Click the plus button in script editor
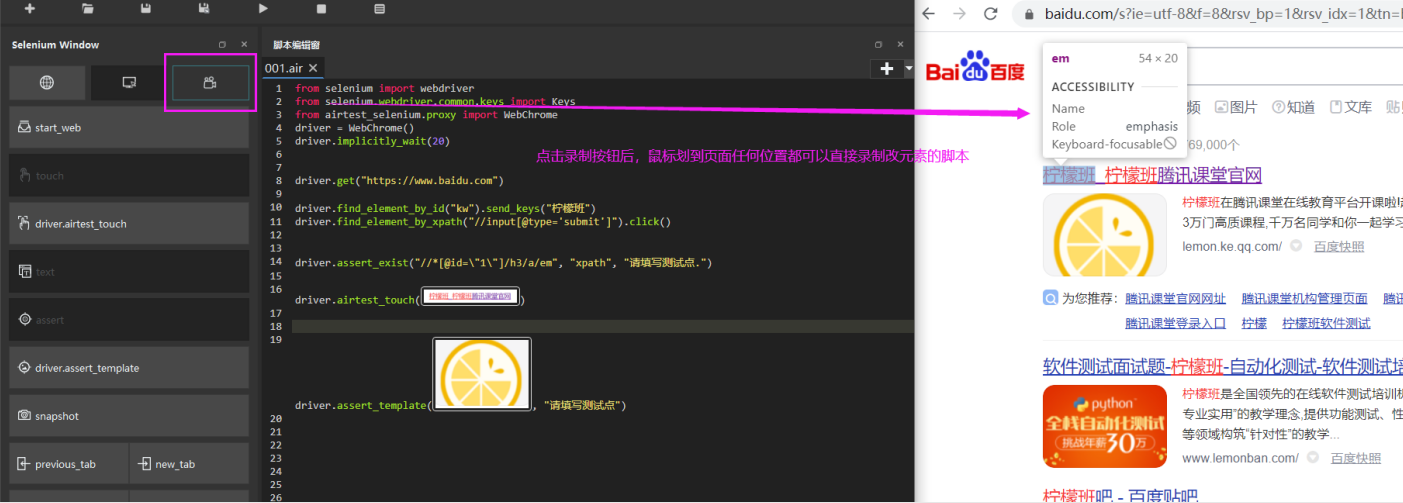1403x503 pixels. tap(886, 69)
